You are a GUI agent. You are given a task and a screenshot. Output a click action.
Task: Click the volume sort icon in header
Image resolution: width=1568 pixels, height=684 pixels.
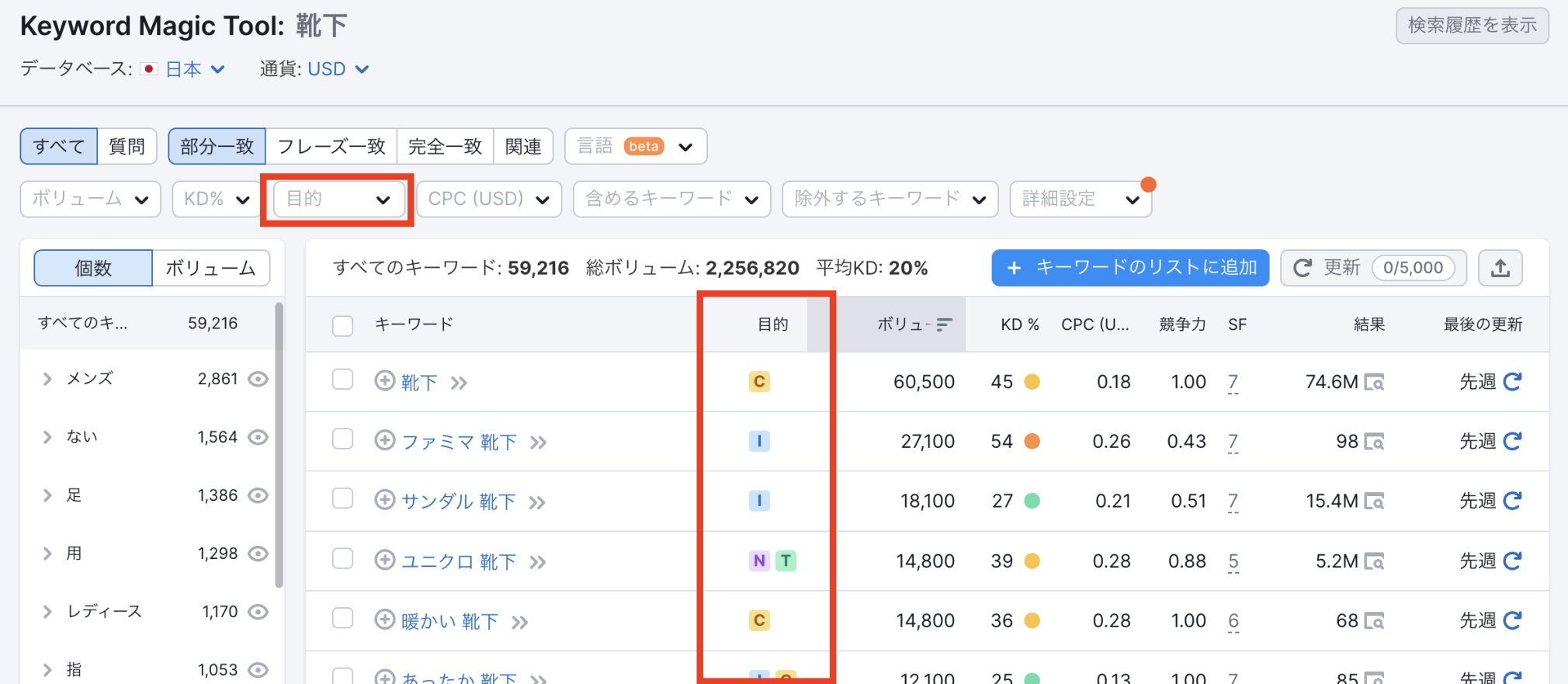944,325
